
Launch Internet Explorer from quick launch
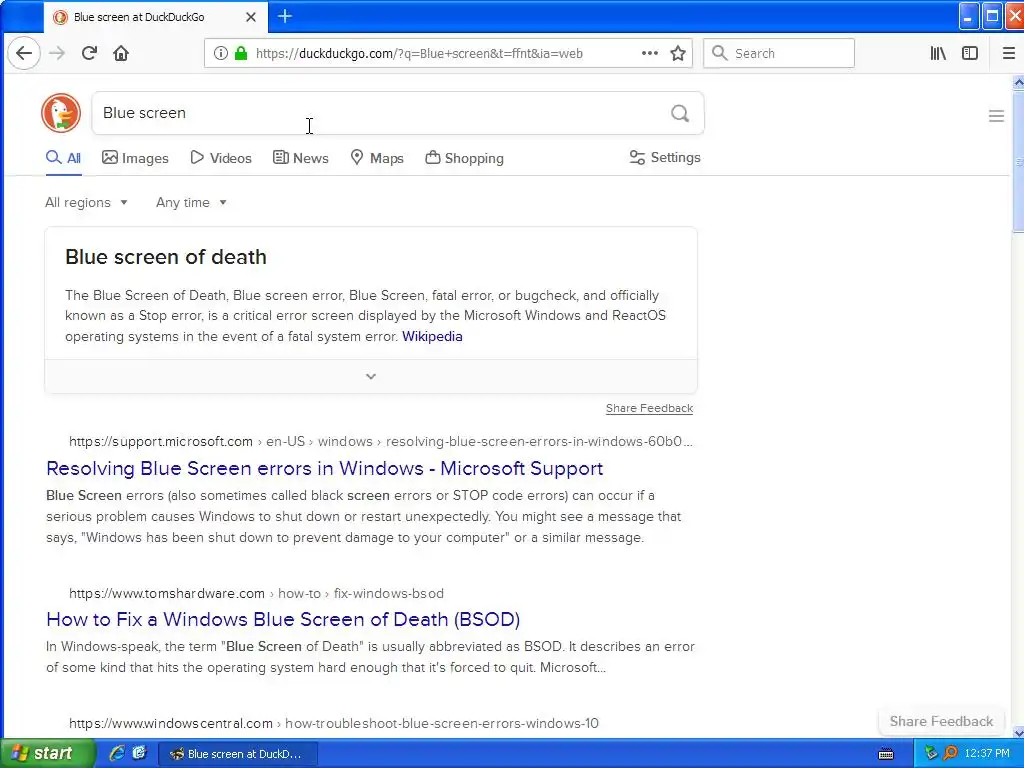pos(116,753)
